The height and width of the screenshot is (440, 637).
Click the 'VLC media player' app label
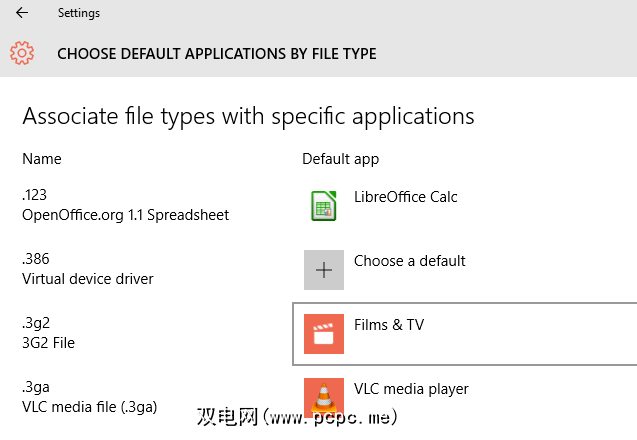point(411,389)
